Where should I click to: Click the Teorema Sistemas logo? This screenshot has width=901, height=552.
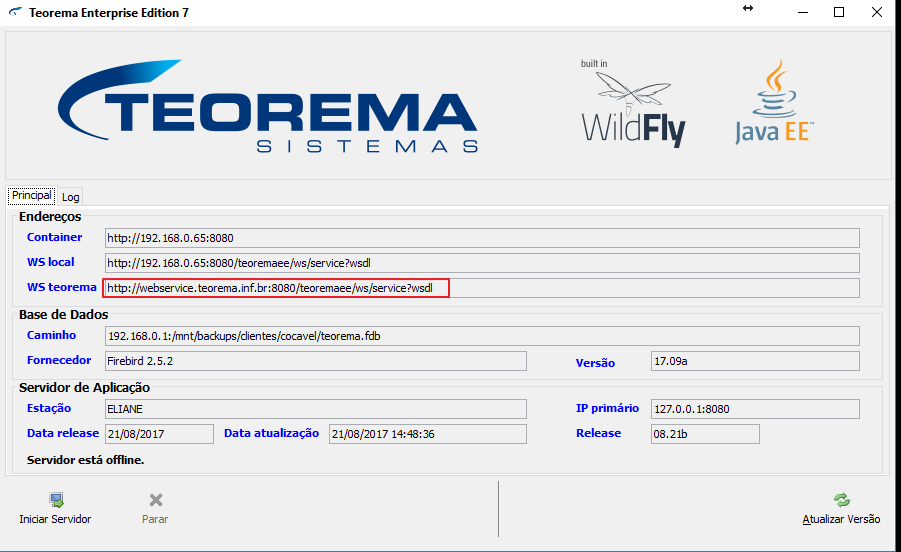[268, 106]
